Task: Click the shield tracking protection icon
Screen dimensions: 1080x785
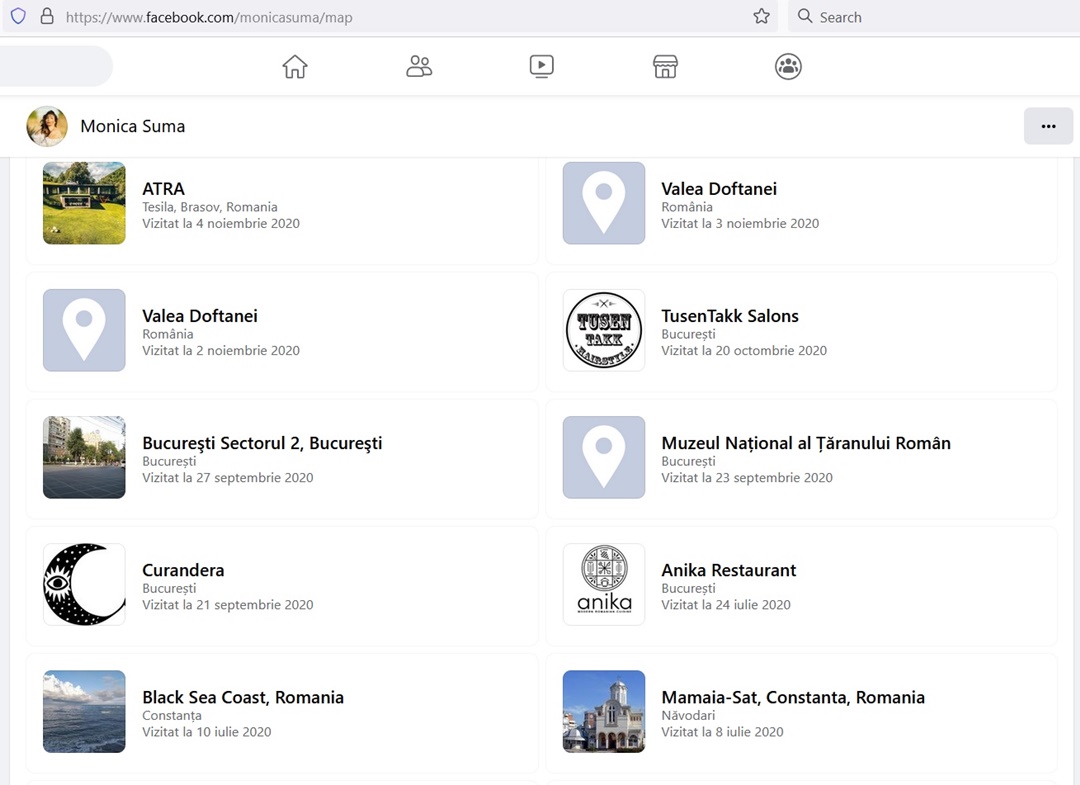Action: tap(18, 17)
